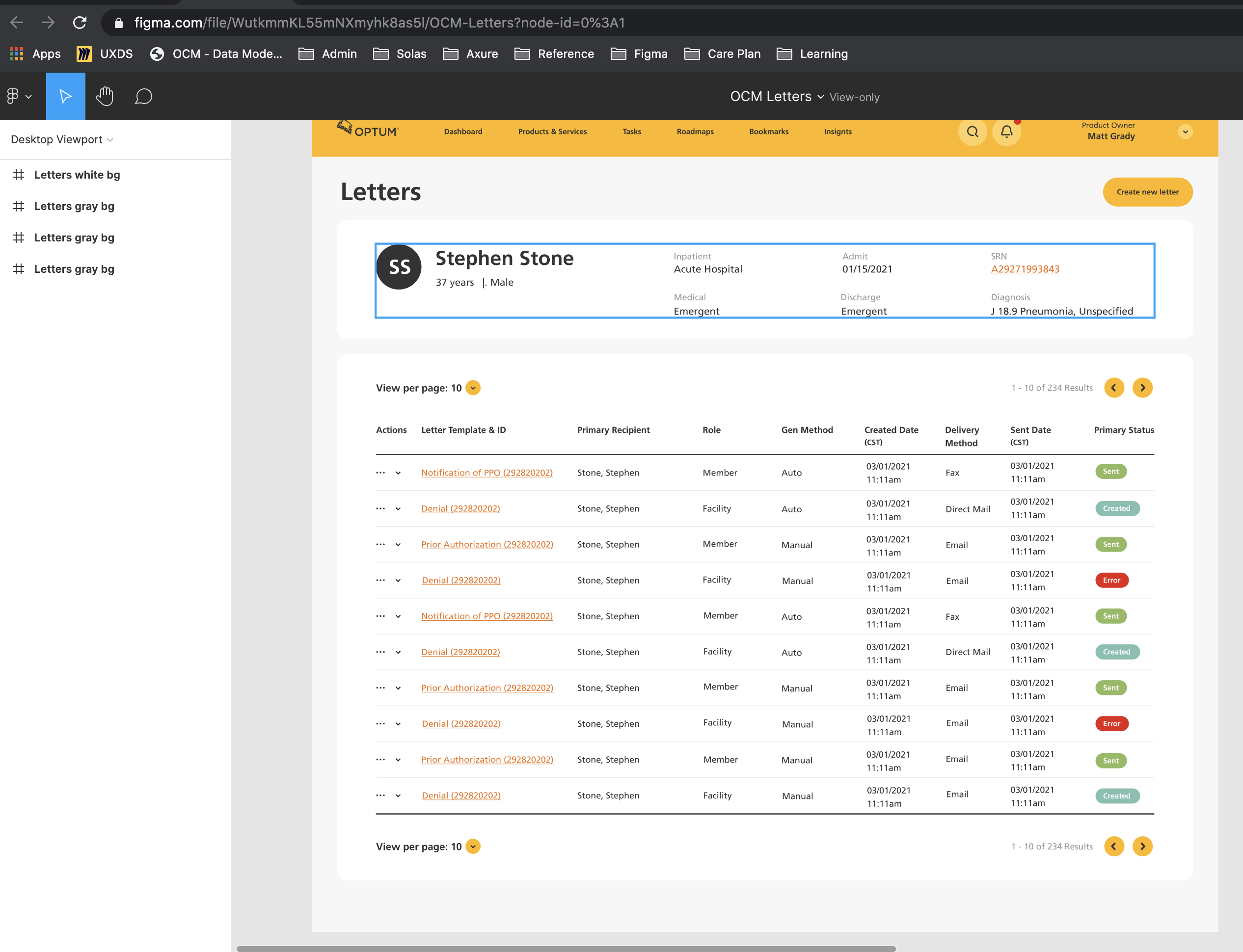Image resolution: width=1243 pixels, height=952 pixels.
Task: Open the Matt Grady account dropdown
Action: (x=1185, y=132)
